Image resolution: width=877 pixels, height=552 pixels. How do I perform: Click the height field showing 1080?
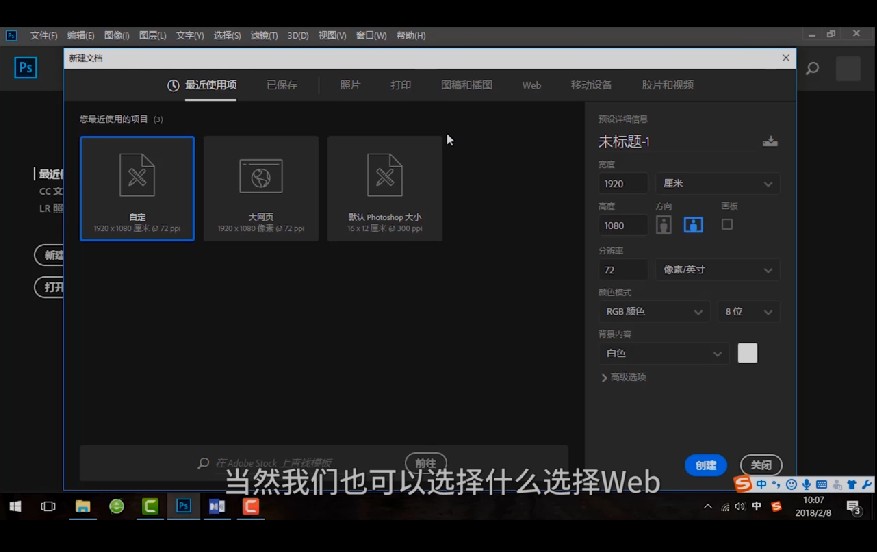point(623,225)
